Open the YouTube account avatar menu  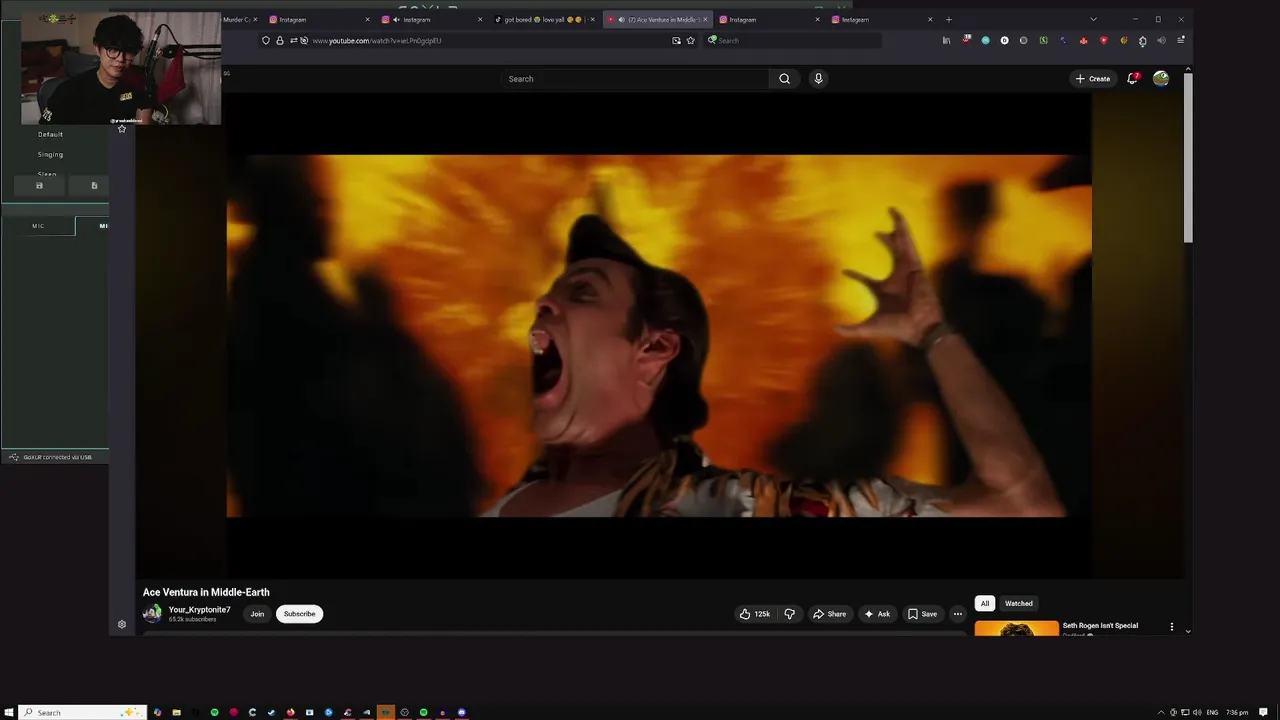(x=1161, y=78)
